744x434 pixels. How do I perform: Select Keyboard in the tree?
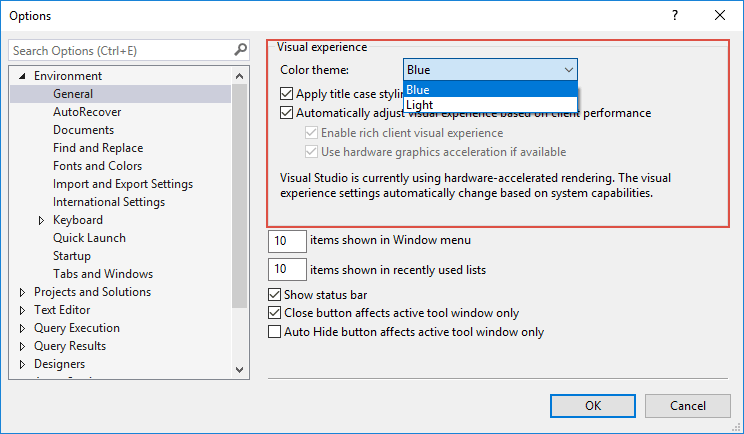coord(78,220)
